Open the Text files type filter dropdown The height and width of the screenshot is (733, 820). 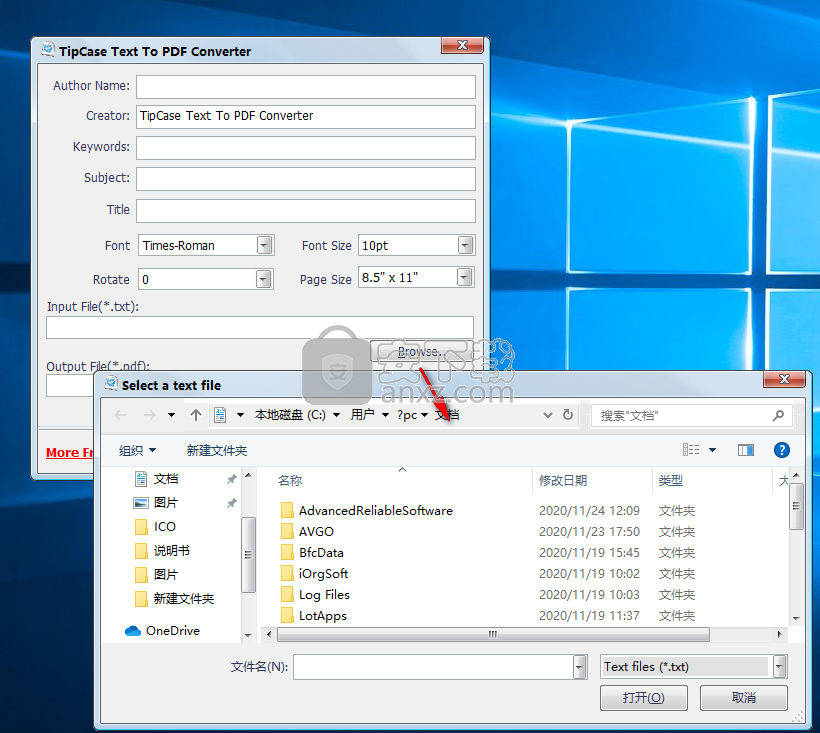pos(779,667)
